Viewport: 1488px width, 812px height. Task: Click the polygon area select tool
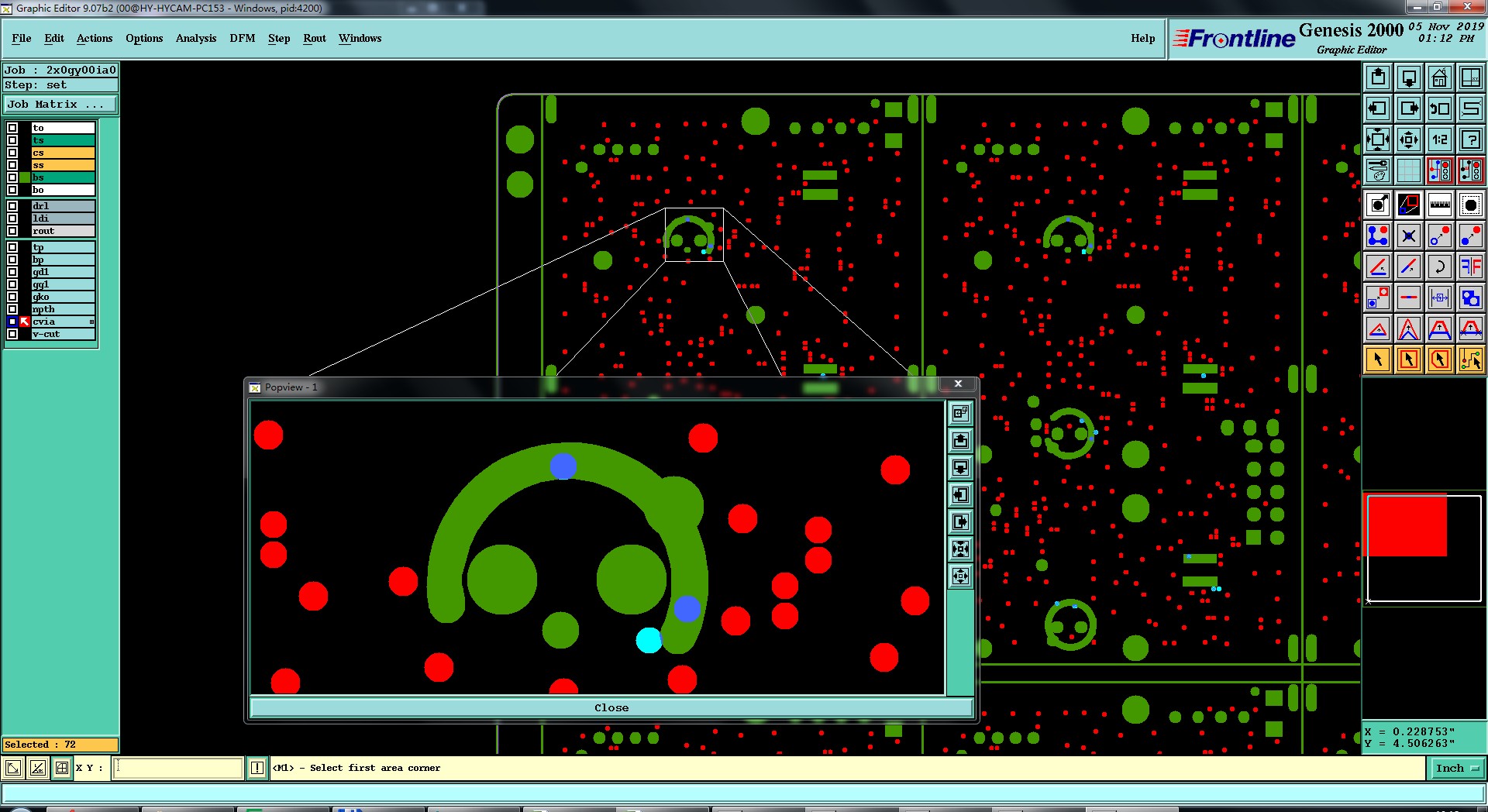coord(1440,360)
